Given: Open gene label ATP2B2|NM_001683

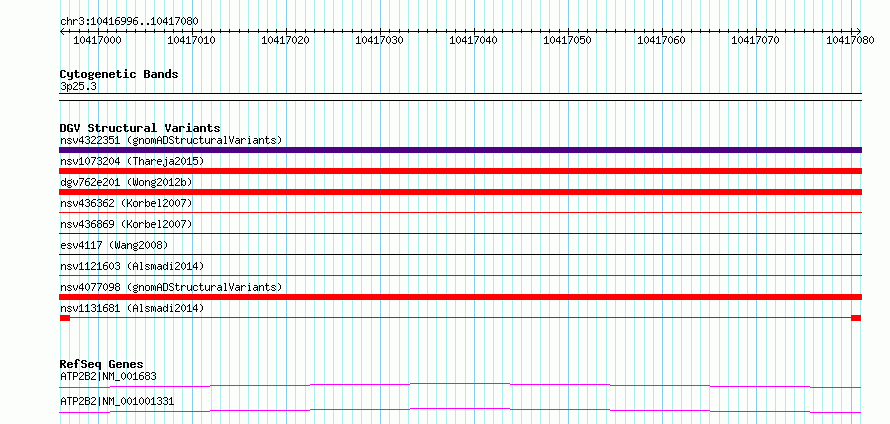Looking at the screenshot, I should pos(108,376).
